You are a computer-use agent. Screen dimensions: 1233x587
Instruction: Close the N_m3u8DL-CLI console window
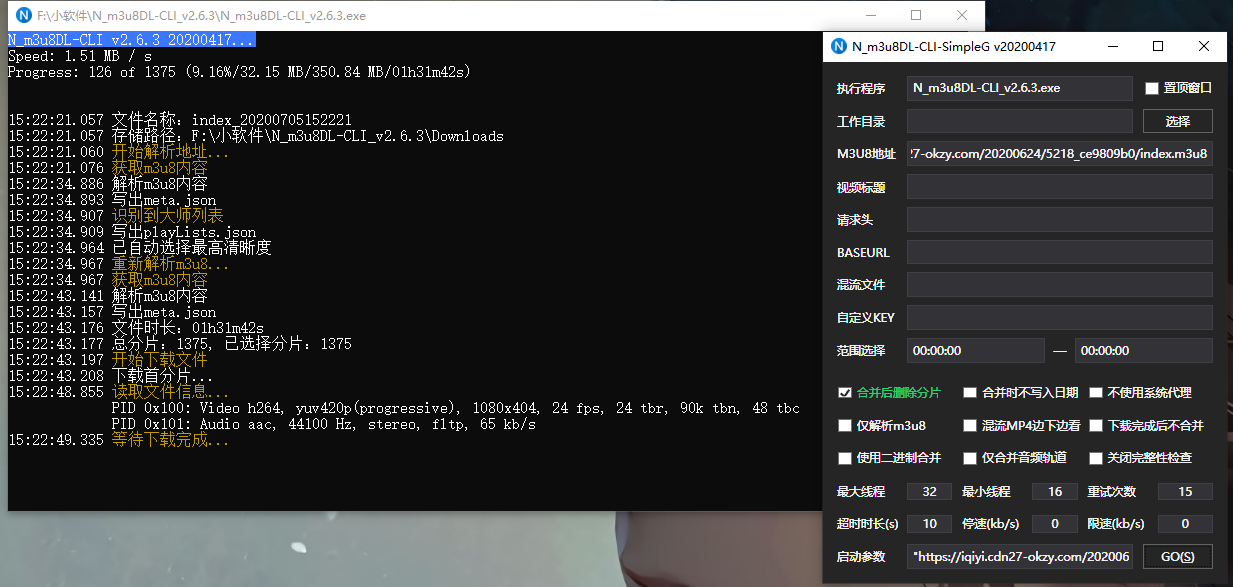962,15
